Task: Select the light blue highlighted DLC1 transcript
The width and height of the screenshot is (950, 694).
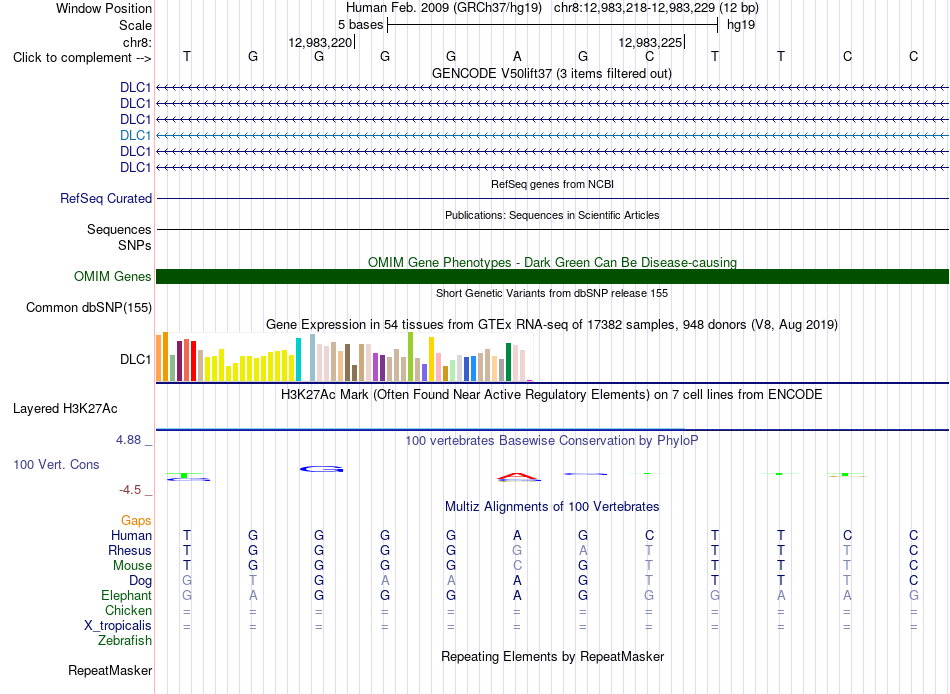Action: 552,135
